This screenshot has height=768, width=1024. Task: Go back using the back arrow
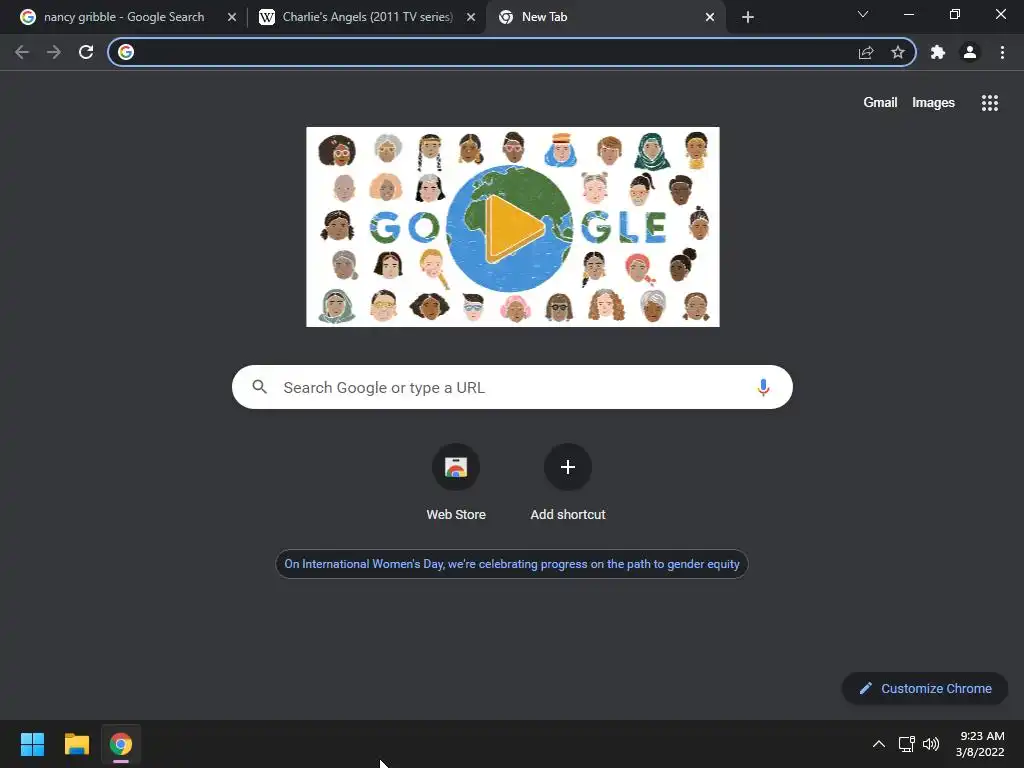click(22, 52)
